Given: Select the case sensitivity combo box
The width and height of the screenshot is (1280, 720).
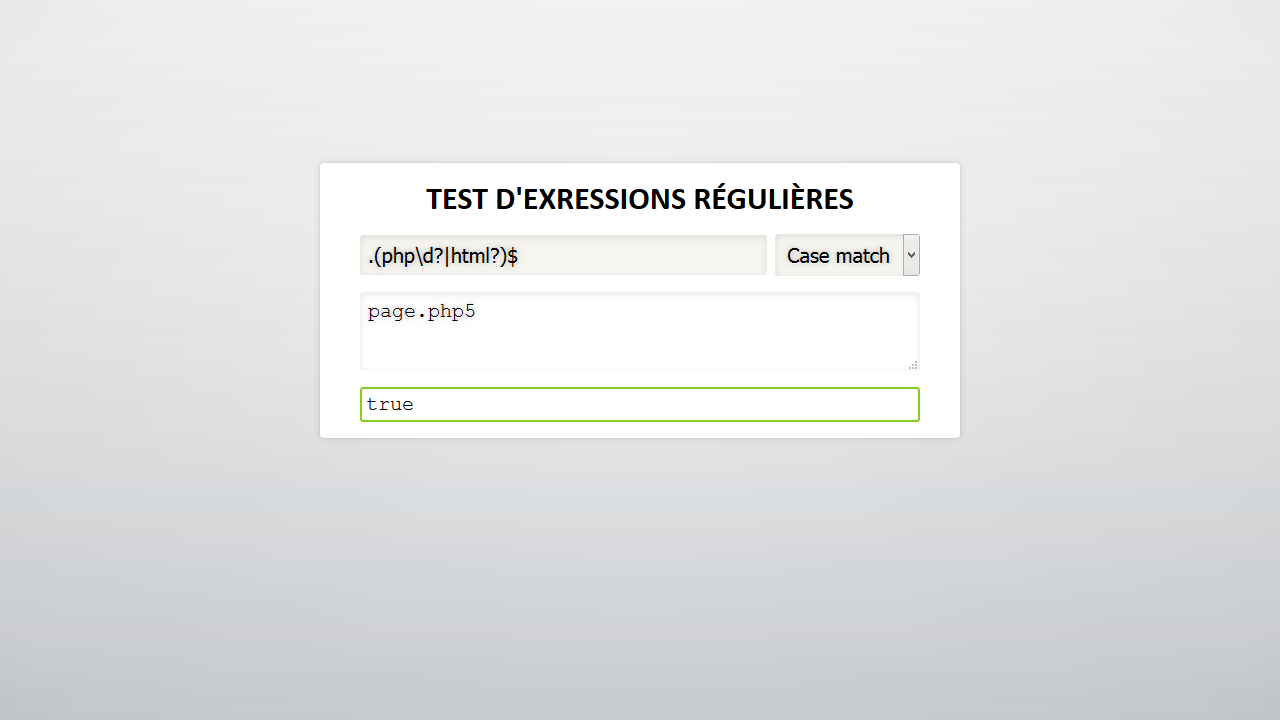Looking at the screenshot, I should coord(847,255).
